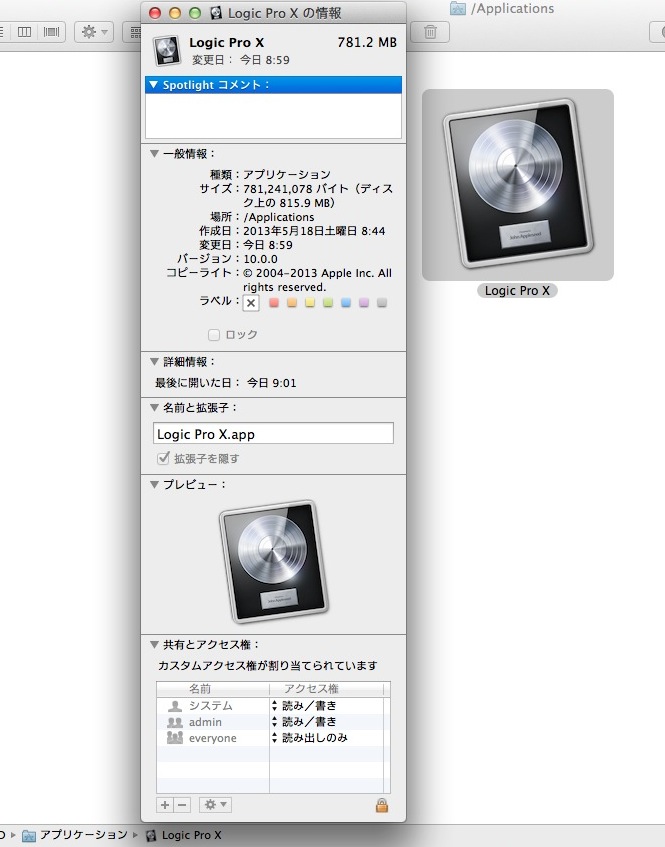Zoom the info window with green button
Image resolution: width=665 pixels, height=847 pixels.
pos(195,13)
